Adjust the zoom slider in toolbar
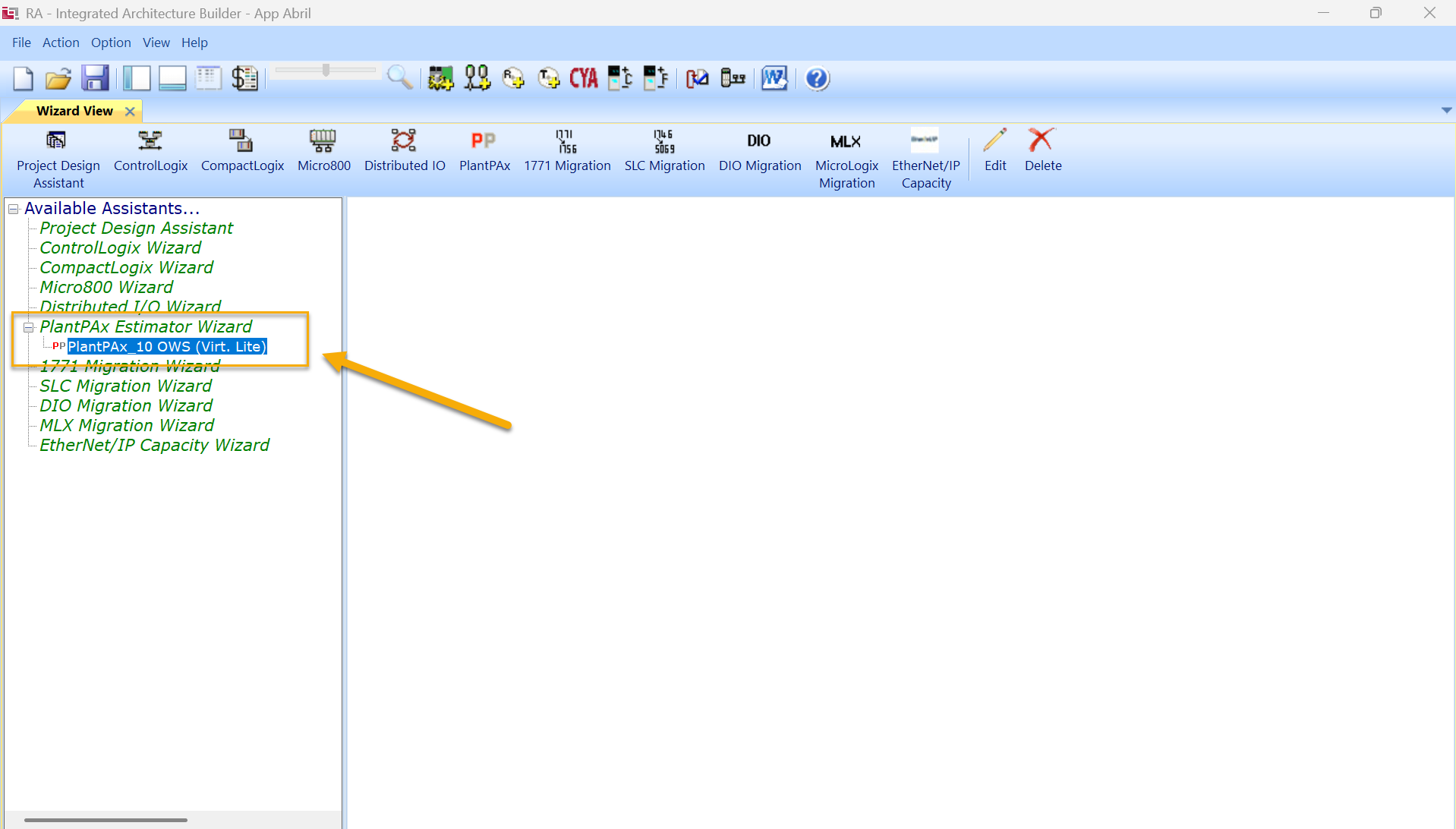 pos(326,70)
